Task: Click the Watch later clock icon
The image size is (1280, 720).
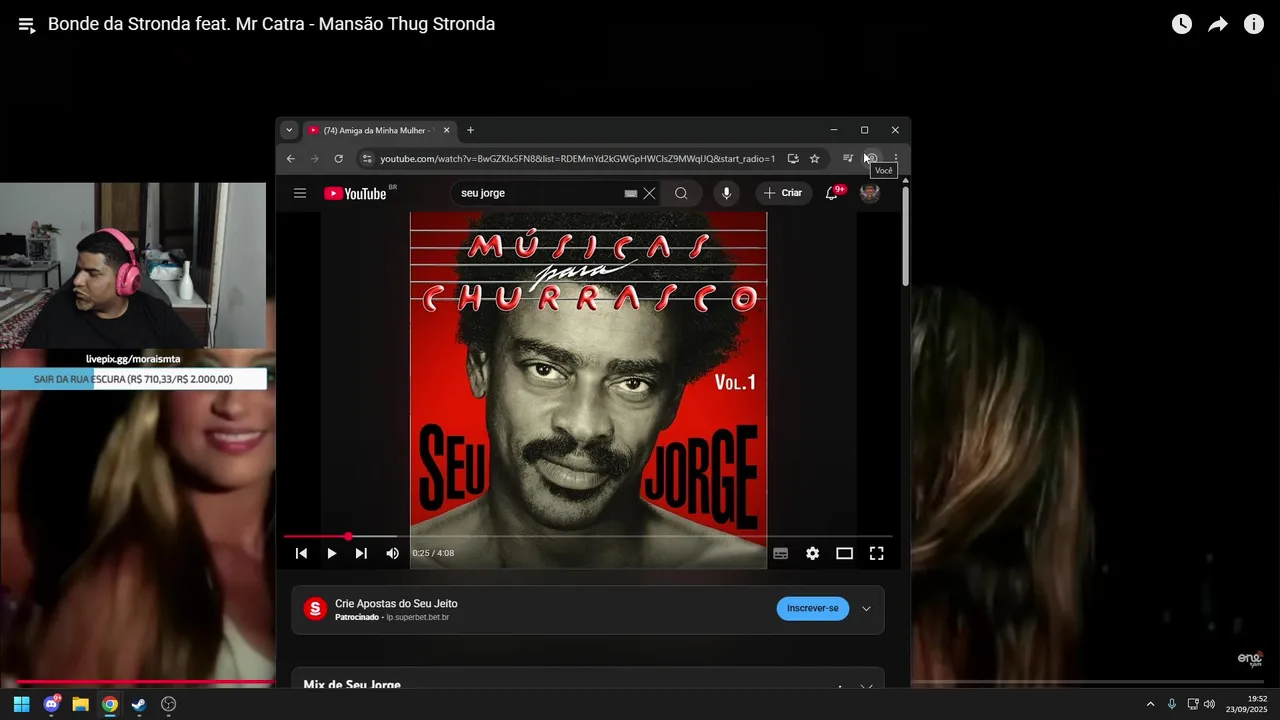Action: click(1182, 24)
